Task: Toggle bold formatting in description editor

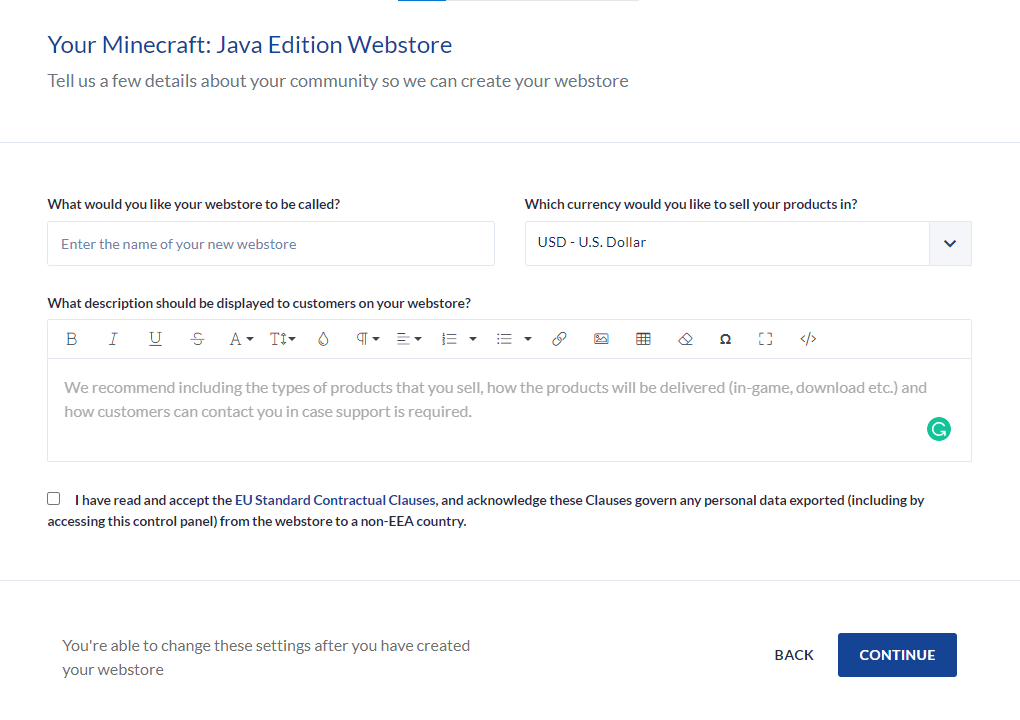Action: click(72, 339)
